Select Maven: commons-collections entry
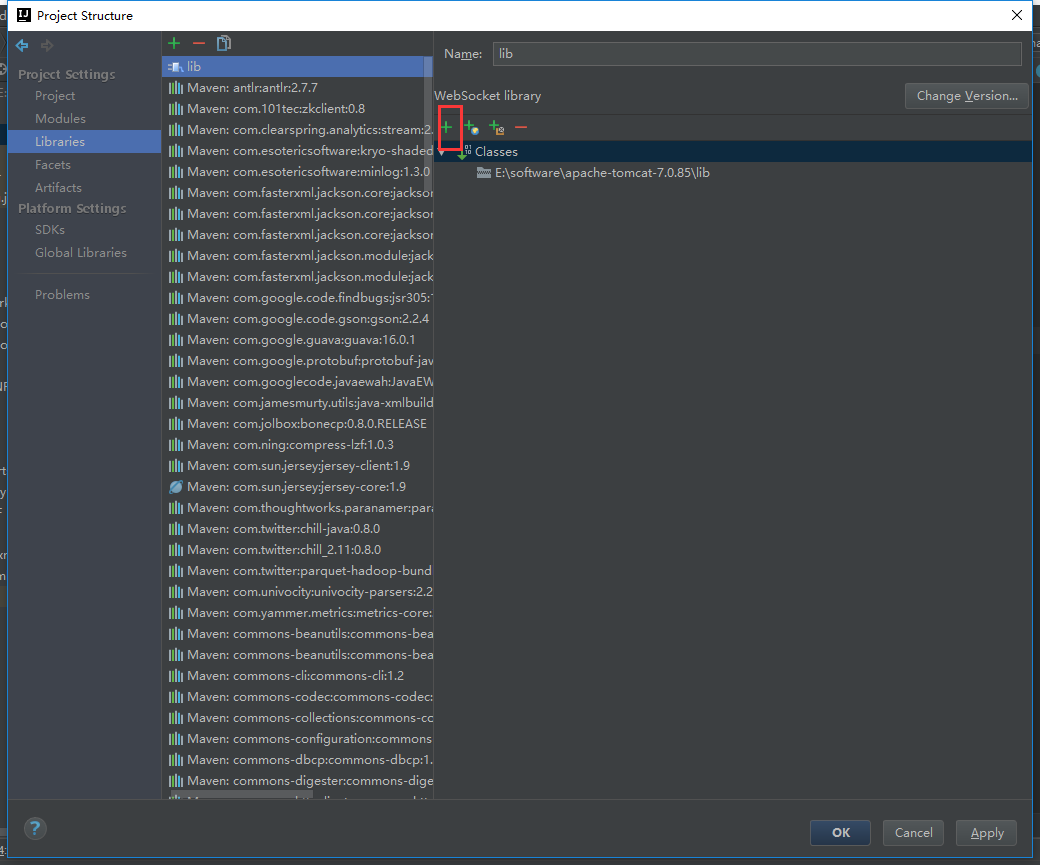The height and width of the screenshot is (865, 1040). 298,718
